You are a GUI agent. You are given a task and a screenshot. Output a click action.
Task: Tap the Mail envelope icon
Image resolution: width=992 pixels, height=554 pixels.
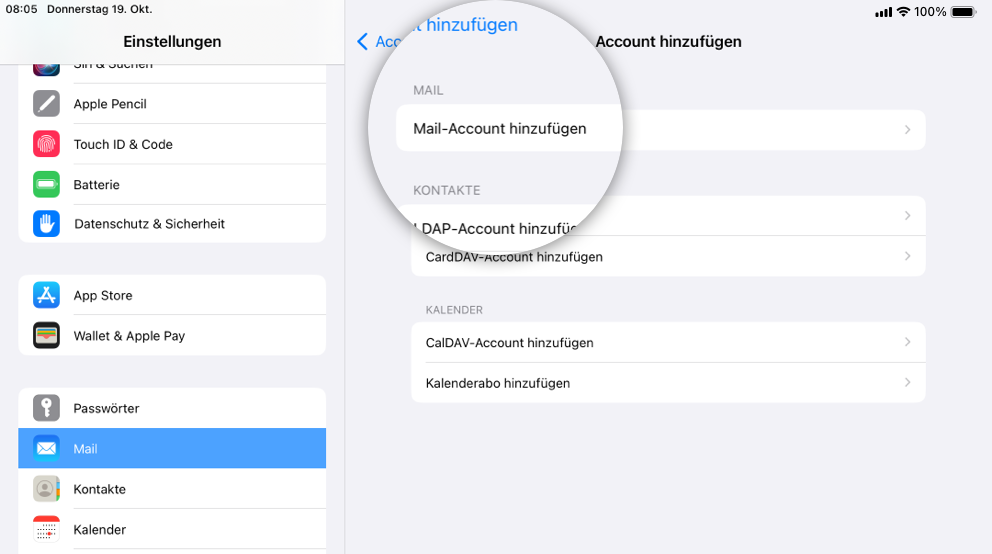46,448
